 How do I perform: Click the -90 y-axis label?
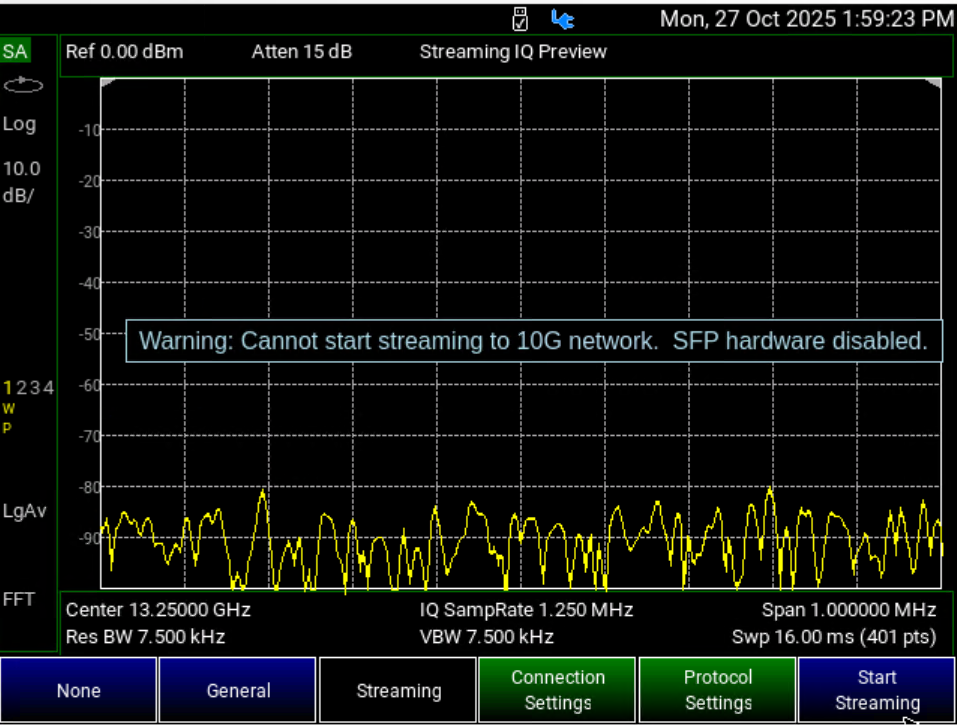(x=90, y=538)
